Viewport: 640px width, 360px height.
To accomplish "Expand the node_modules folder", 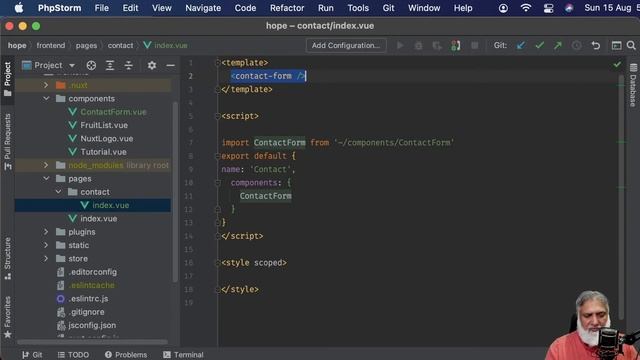I will click(x=46, y=165).
